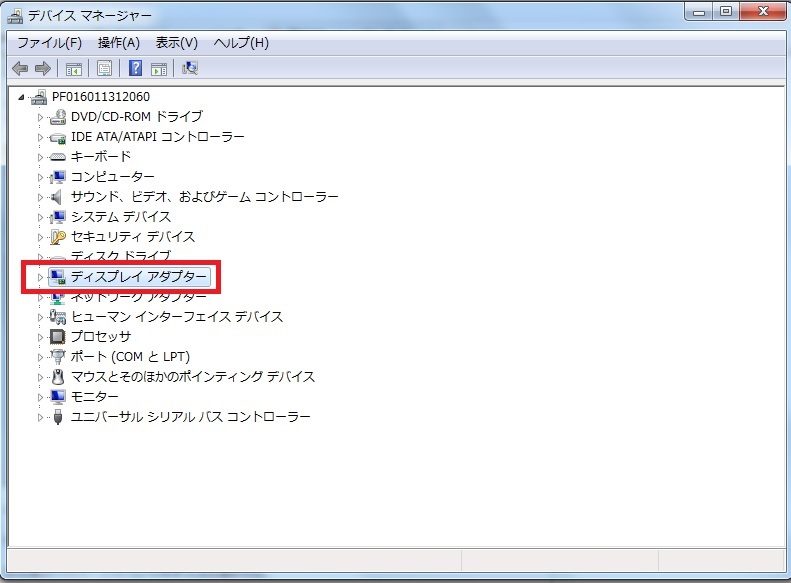Select ユニバーサル シリアル バス コントローラー item
791x583 pixels.
tap(190, 417)
